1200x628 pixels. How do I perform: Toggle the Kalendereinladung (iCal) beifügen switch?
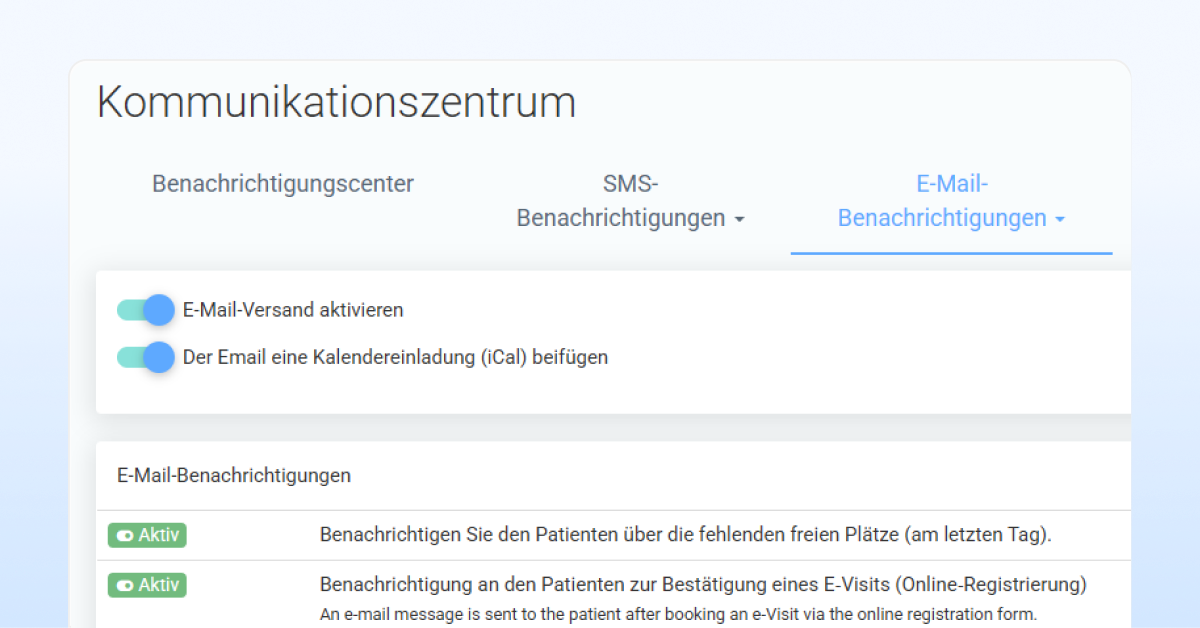pos(146,357)
